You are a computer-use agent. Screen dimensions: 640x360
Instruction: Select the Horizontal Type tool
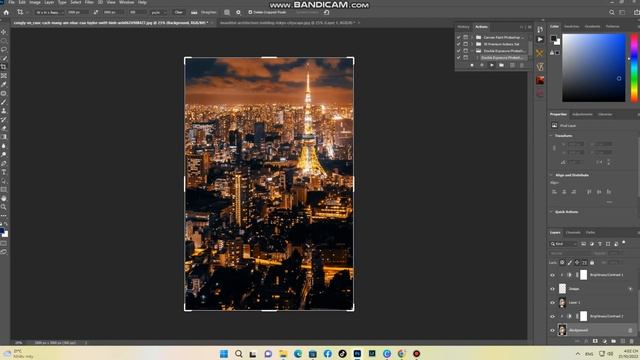tap(4, 172)
